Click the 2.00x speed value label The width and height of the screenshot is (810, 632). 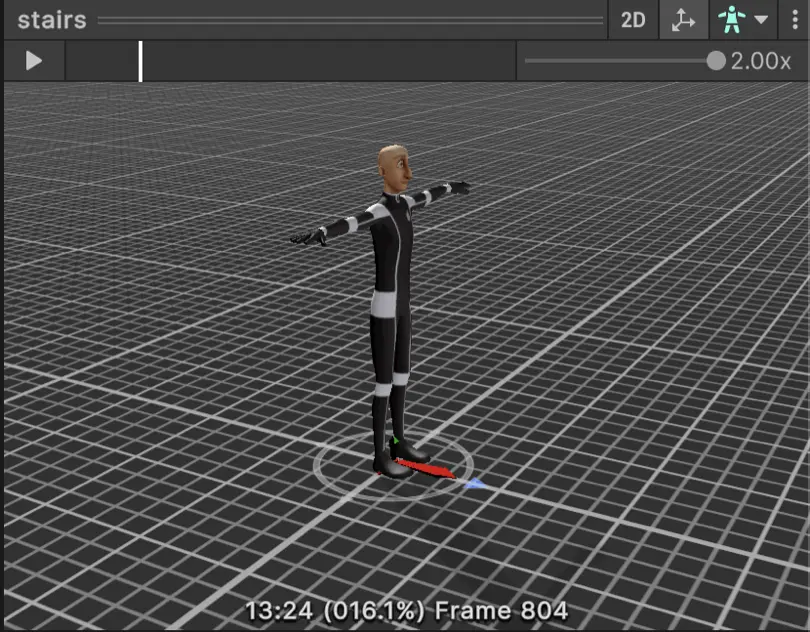click(761, 61)
